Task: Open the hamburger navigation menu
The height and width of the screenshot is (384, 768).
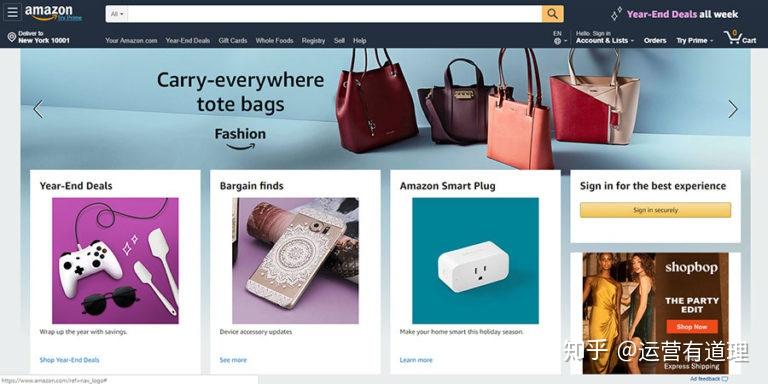Action: tap(12, 13)
